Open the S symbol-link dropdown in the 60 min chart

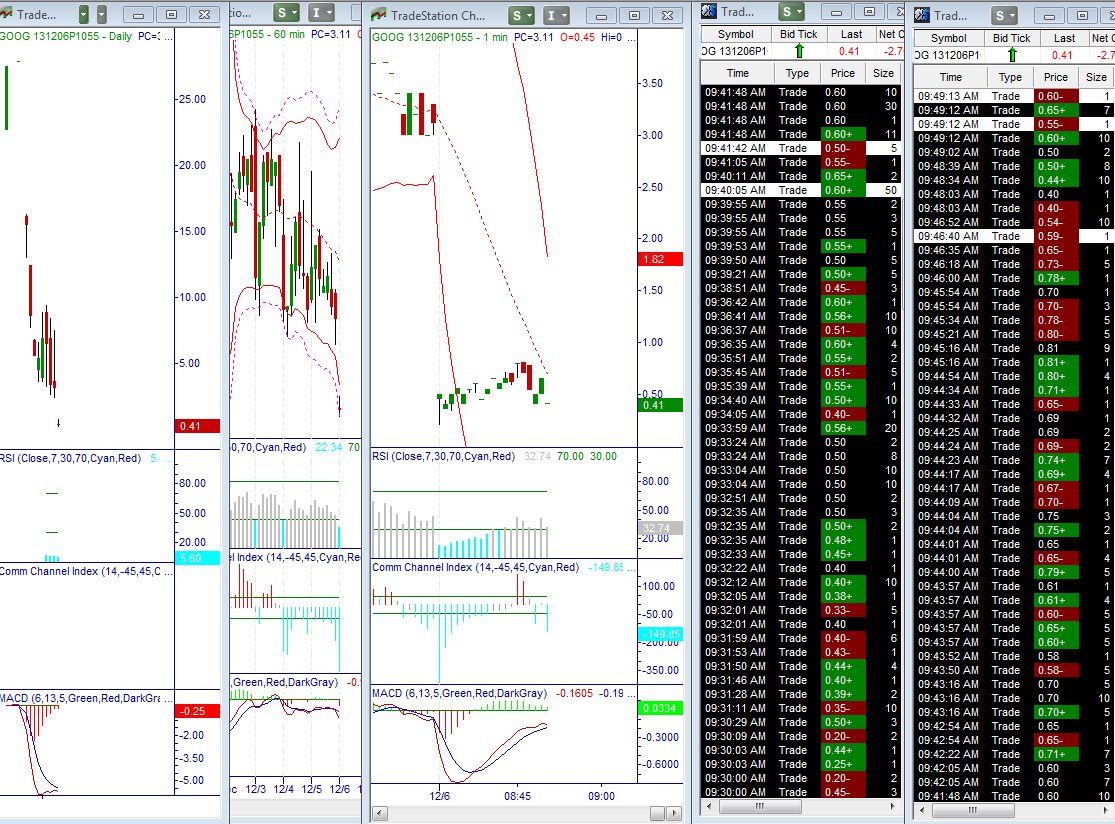click(287, 13)
